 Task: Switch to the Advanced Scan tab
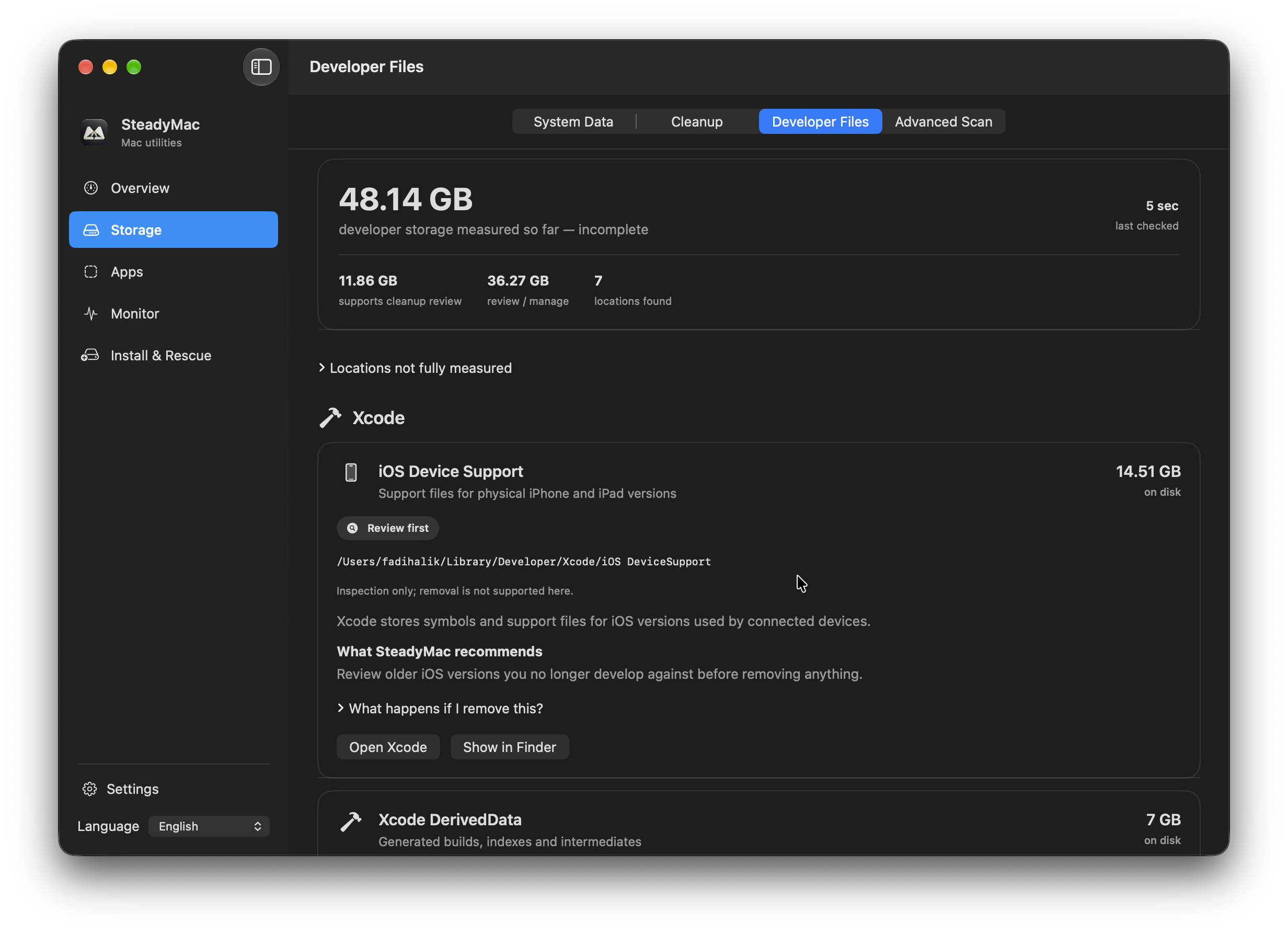coord(944,122)
